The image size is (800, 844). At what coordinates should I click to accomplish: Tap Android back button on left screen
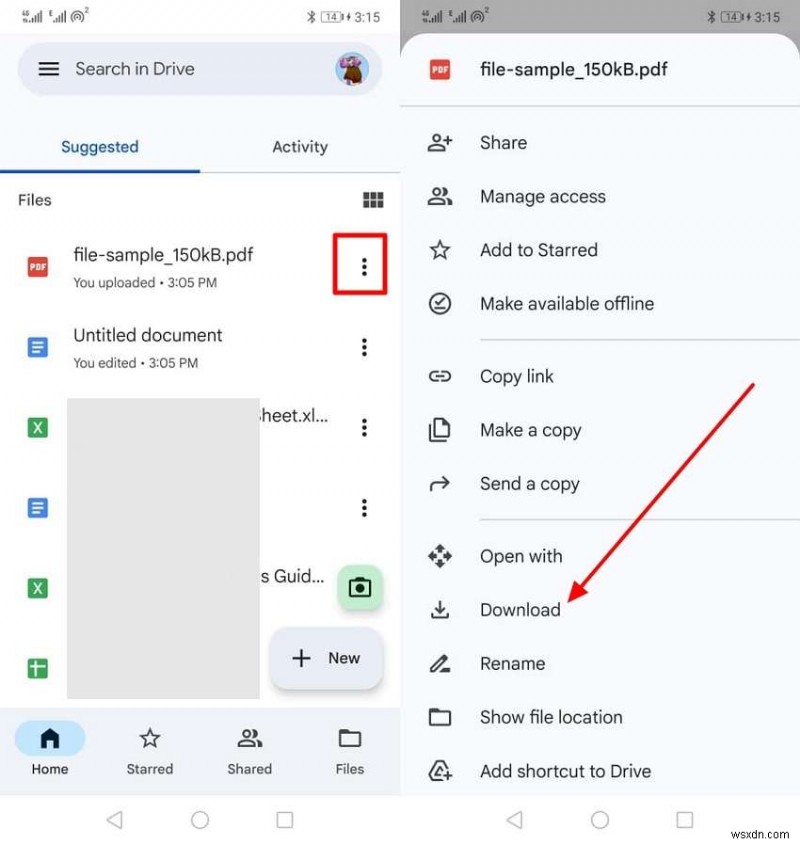(x=115, y=820)
